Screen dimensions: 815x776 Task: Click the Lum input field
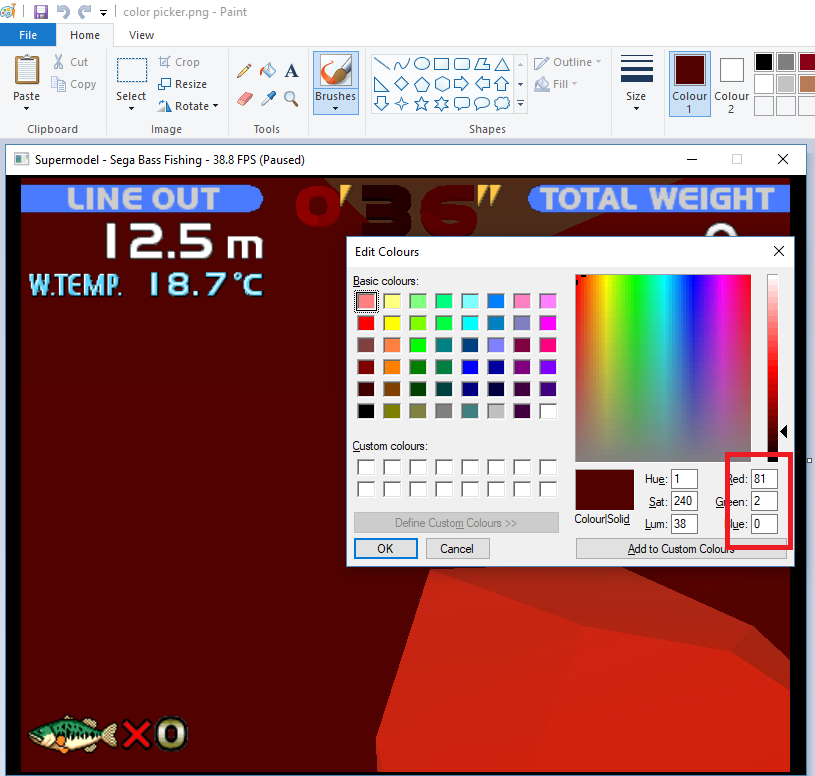click(x=684, y=523)
